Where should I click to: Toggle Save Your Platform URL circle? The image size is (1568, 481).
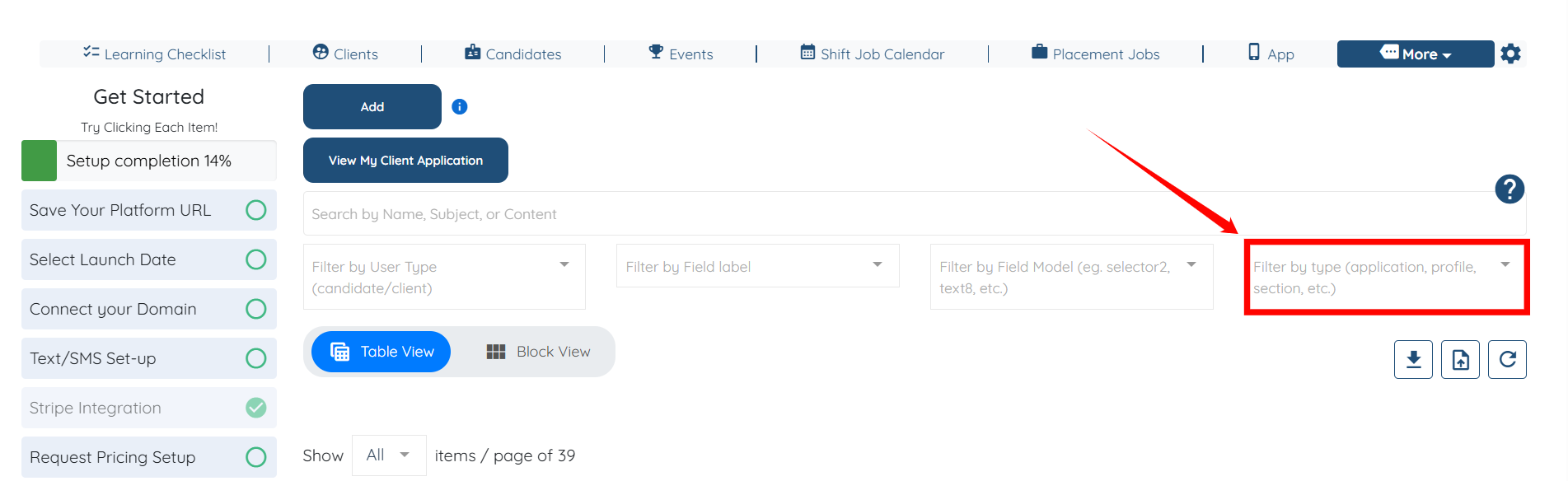click(256, 210)
